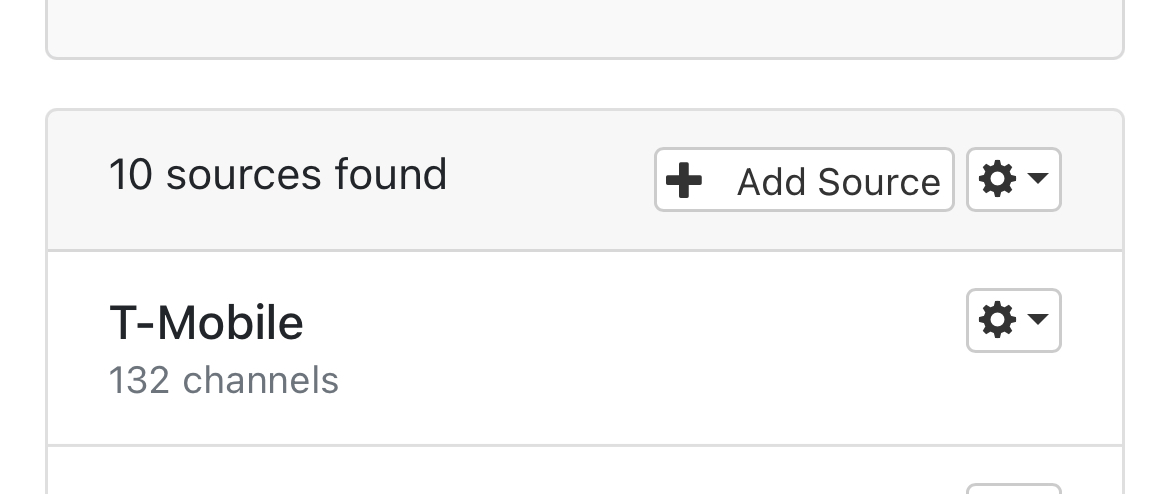This screenshot has width=1170, height=494.
Task: Click the divider line below the T-Mobile row
Action: point(584,445)
